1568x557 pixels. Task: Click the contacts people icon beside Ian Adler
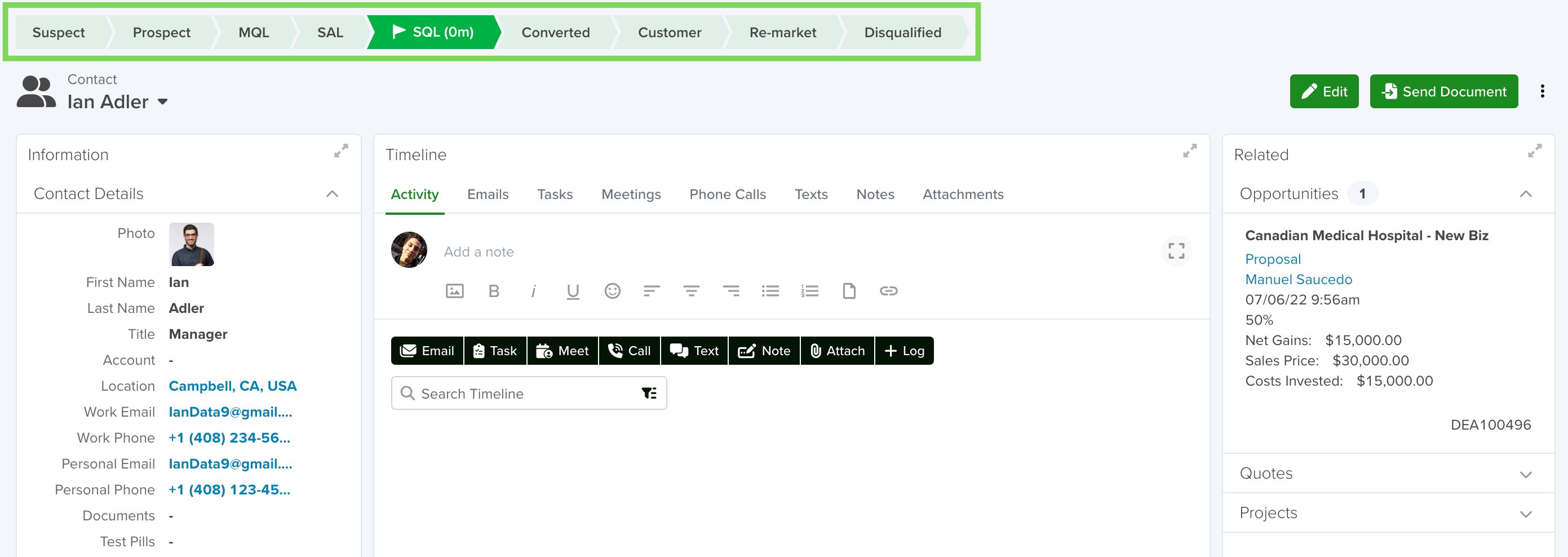[36, 91]
